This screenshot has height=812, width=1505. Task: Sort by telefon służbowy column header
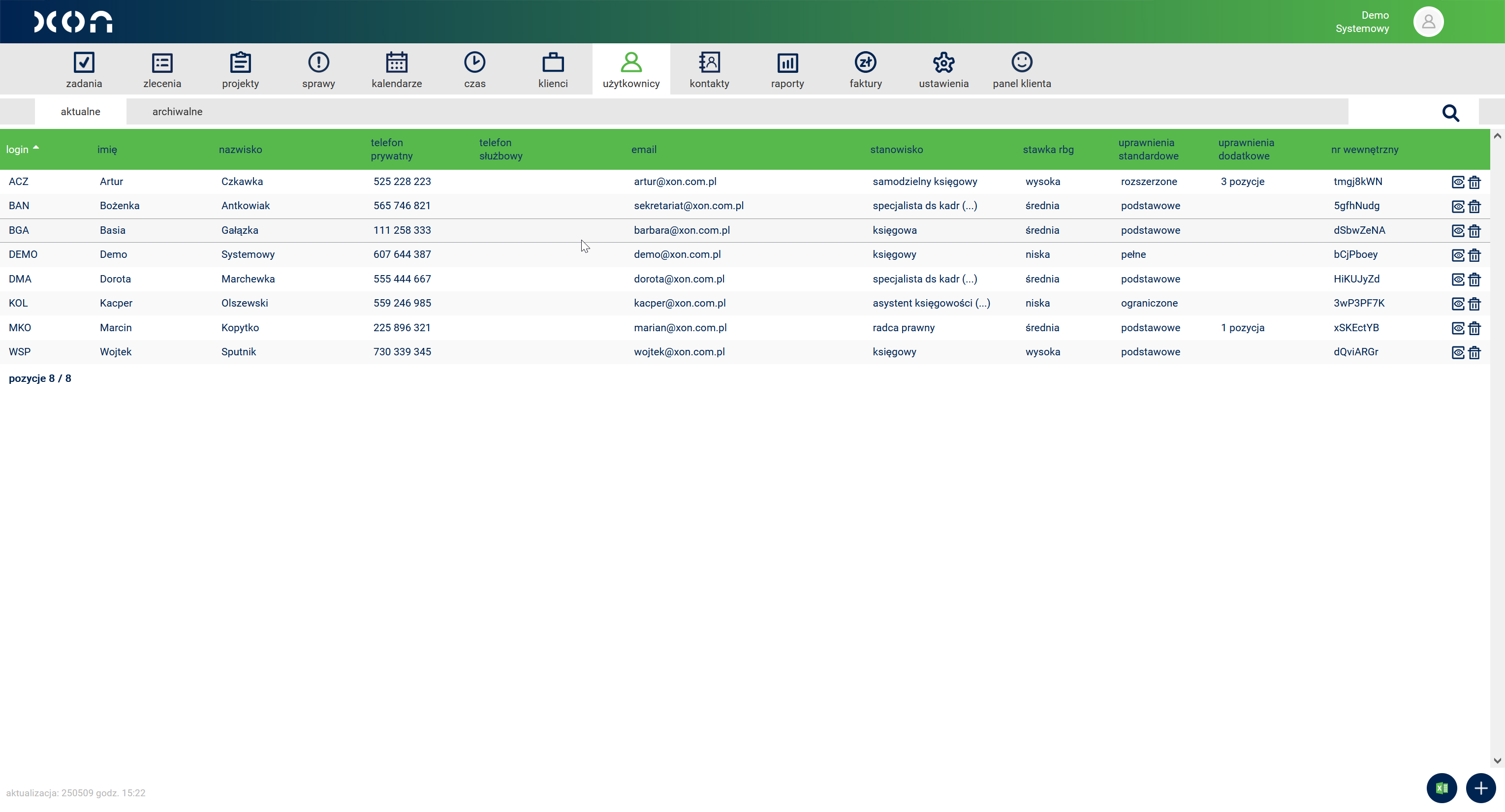click(501, 150)
